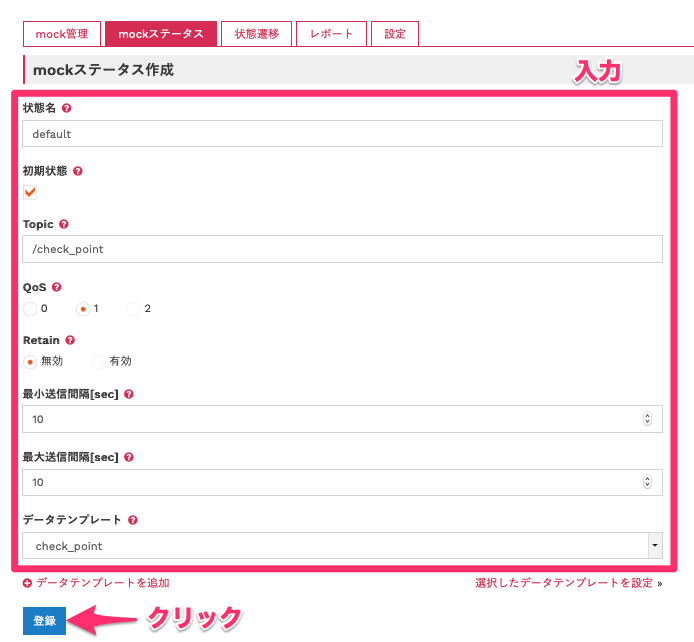Click the データテンプレートを追加 link
Screen dimensions: 694x642
(x=103, y=583)
